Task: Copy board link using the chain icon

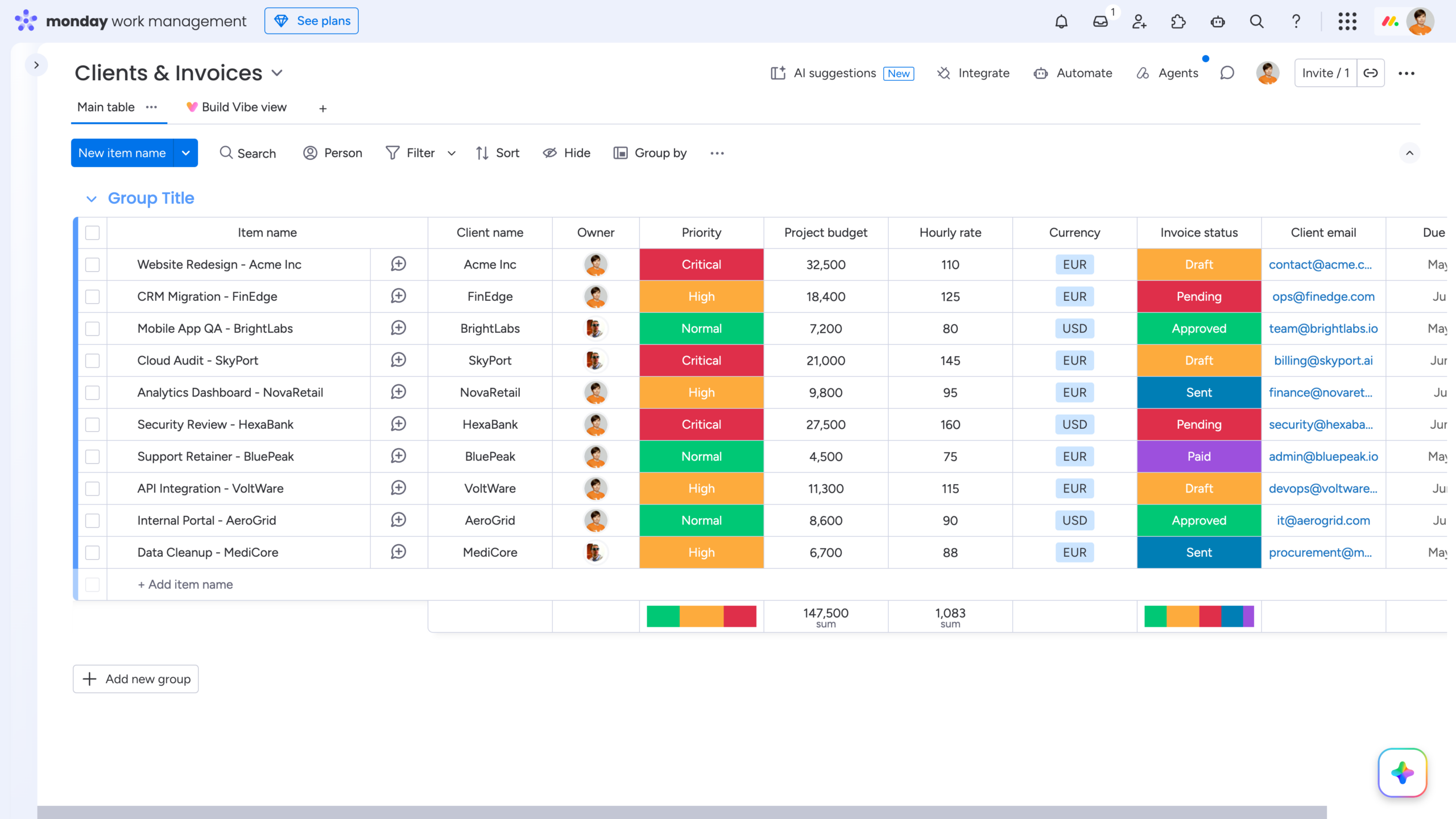Action: coord(1371,73)
